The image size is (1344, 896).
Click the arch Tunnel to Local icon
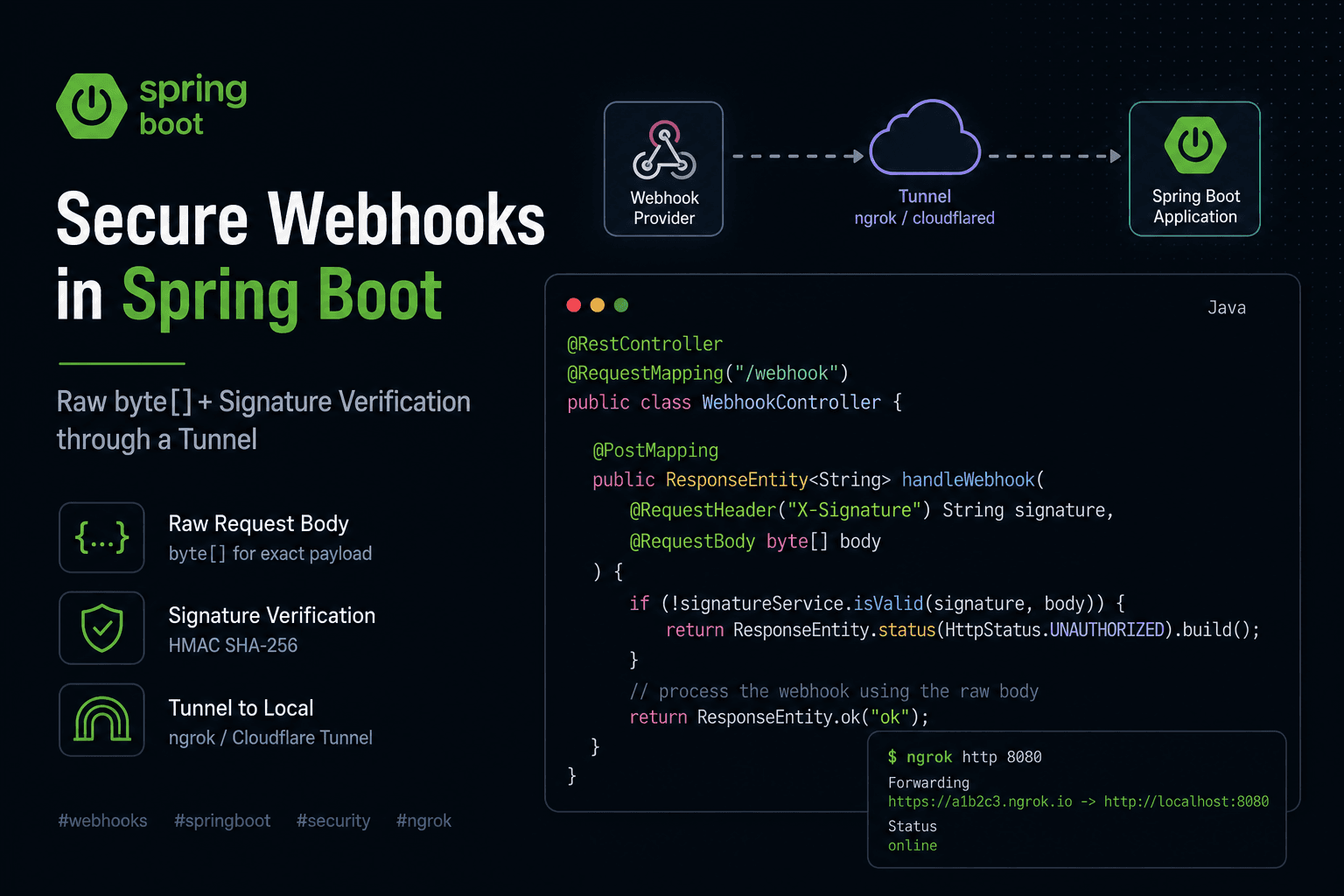point(101,719)
